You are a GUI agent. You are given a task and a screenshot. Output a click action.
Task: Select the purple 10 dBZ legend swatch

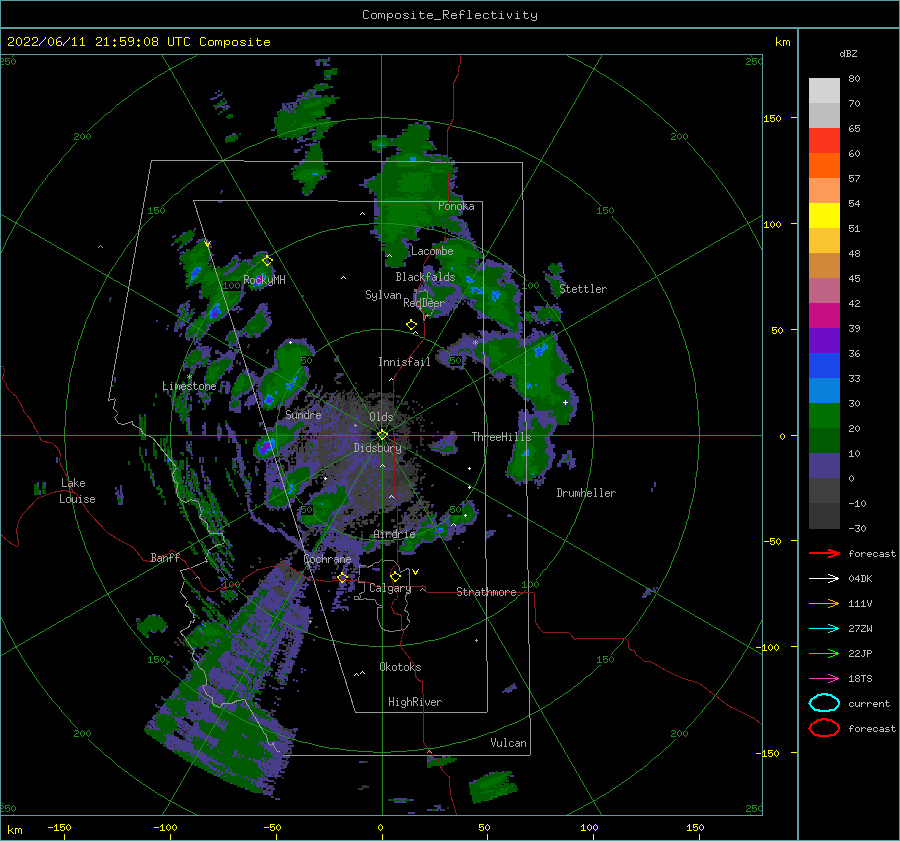824,465
